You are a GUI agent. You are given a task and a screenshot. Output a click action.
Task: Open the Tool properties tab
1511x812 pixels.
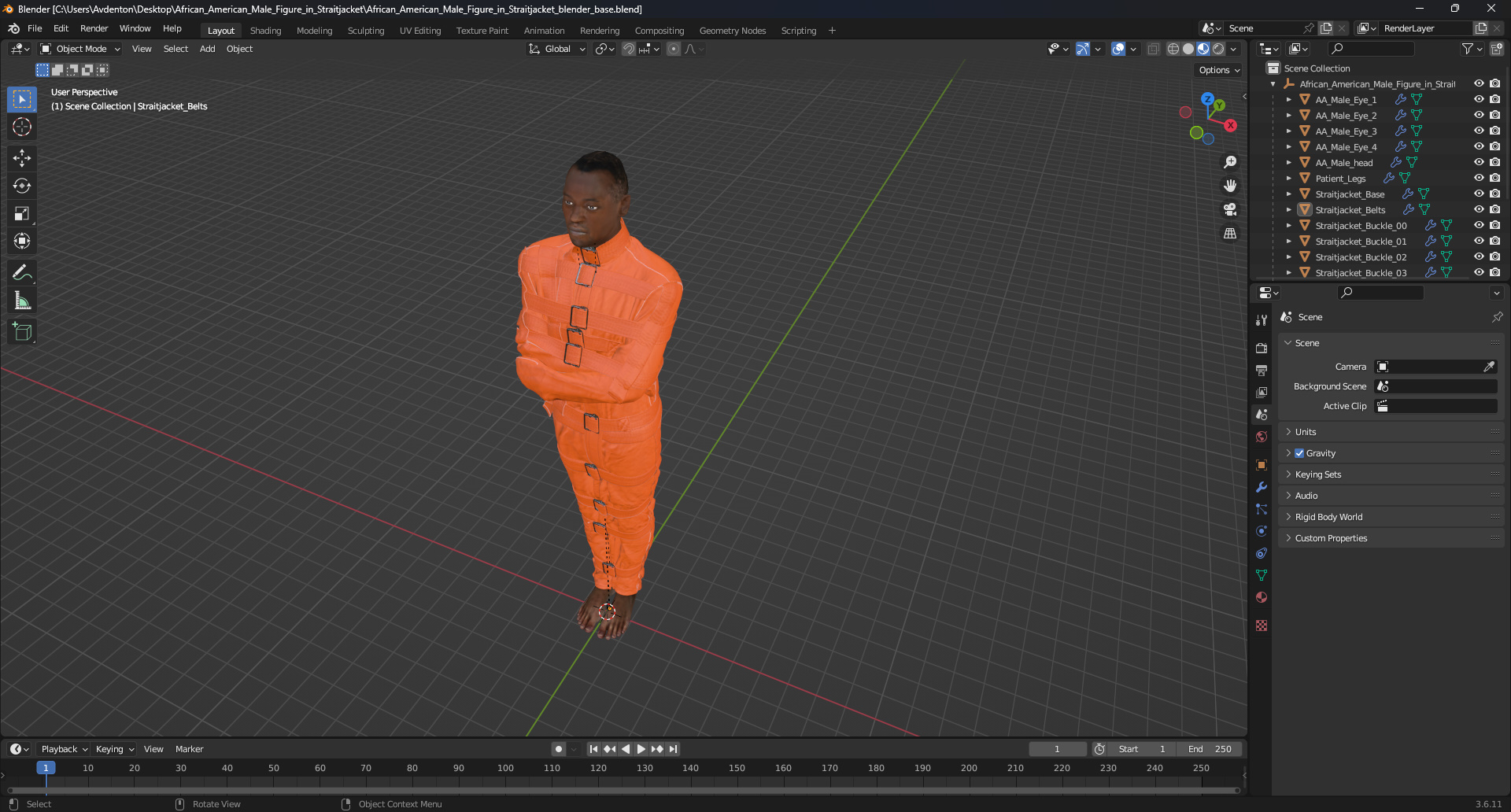[x=1262, y=320]
